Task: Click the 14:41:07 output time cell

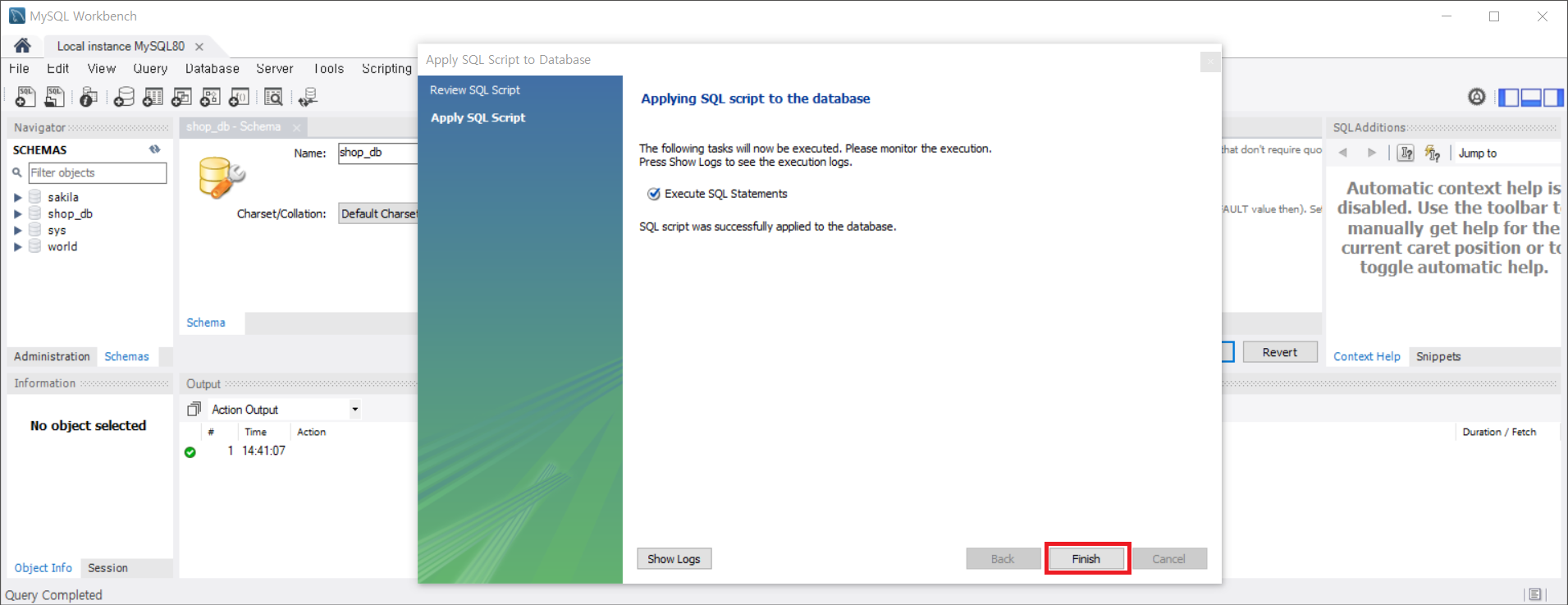Action: [x=263, y=451]
